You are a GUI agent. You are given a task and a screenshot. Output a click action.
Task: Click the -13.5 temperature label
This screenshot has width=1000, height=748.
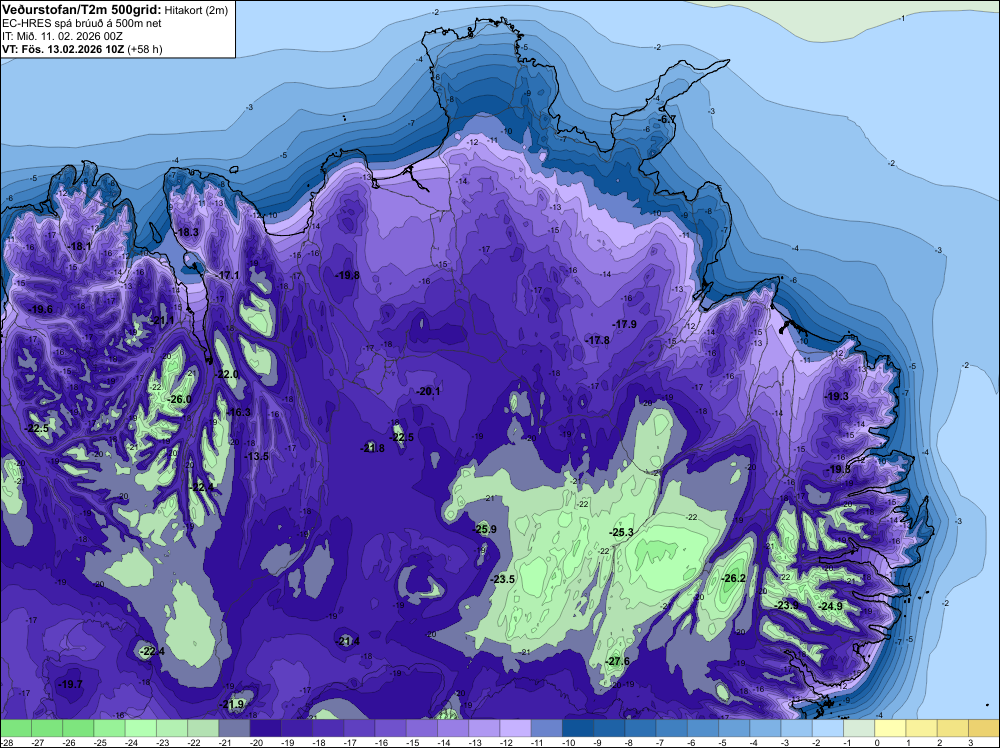(256, 456)
